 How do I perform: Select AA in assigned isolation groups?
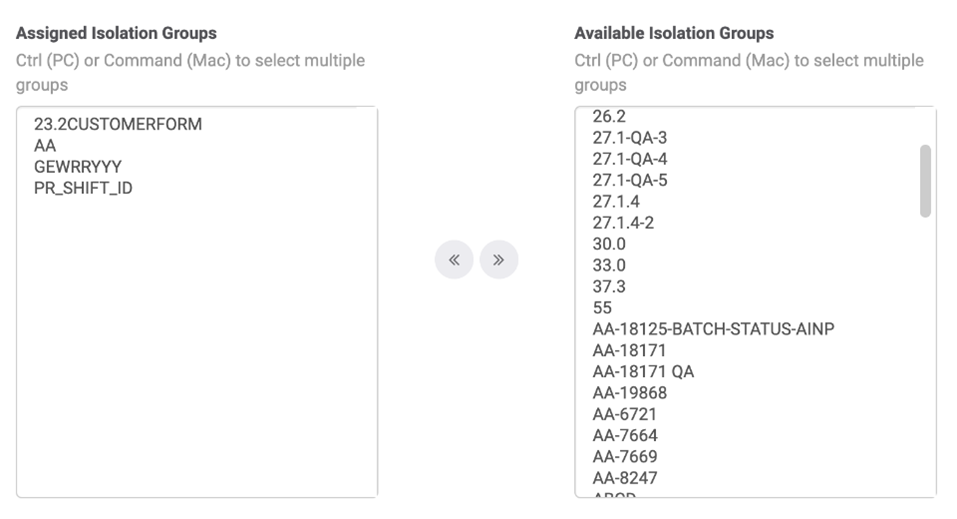pyautogui.click(x=45, y=146)
